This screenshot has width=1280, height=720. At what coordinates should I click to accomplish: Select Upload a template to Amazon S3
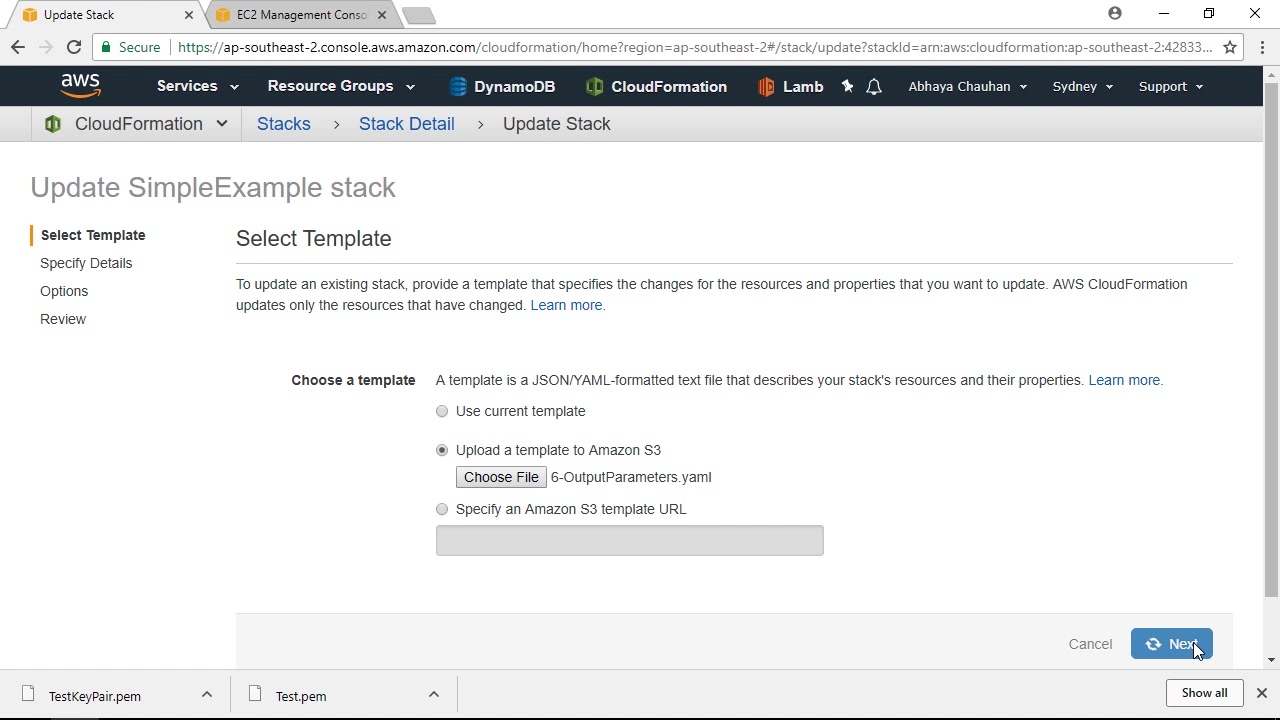tap(442, 450)
